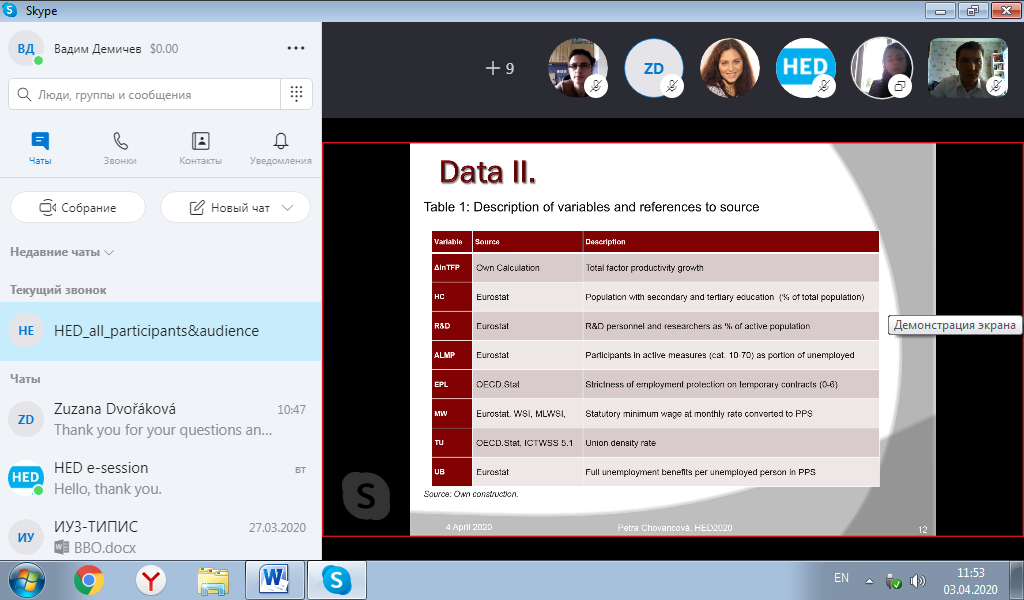Click the volume speaker tray icon
The width and height of the screenshot is (1024, 600).
[x=918, y=580]
